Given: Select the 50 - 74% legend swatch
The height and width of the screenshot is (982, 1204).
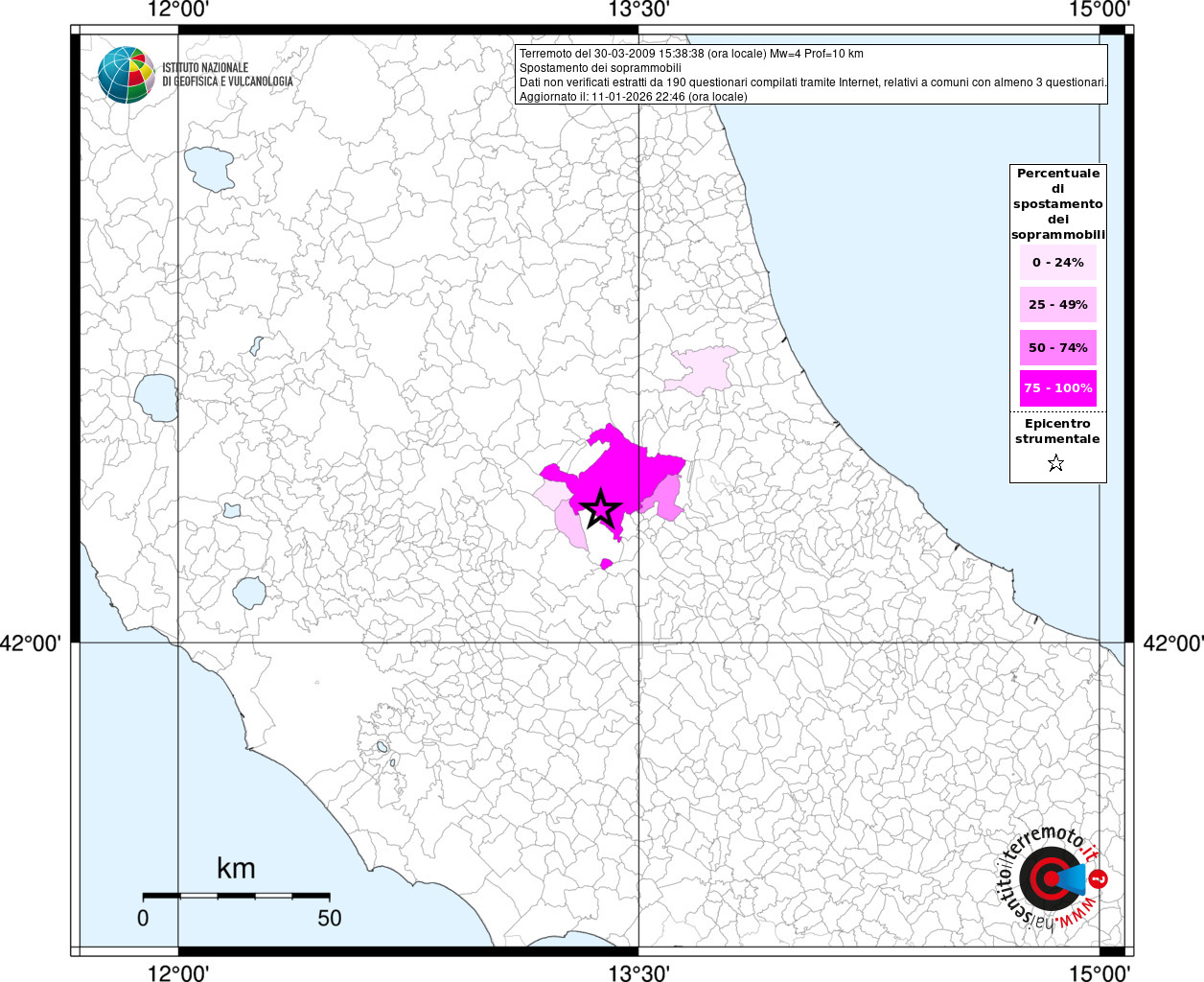Looking at the screenshot, I should click(x=1058, y=347).
